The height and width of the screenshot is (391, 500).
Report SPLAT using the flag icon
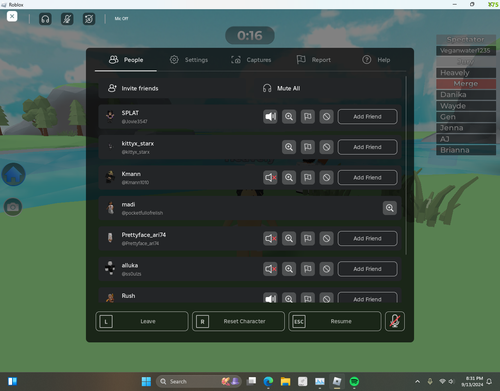[x=308, y=117]
